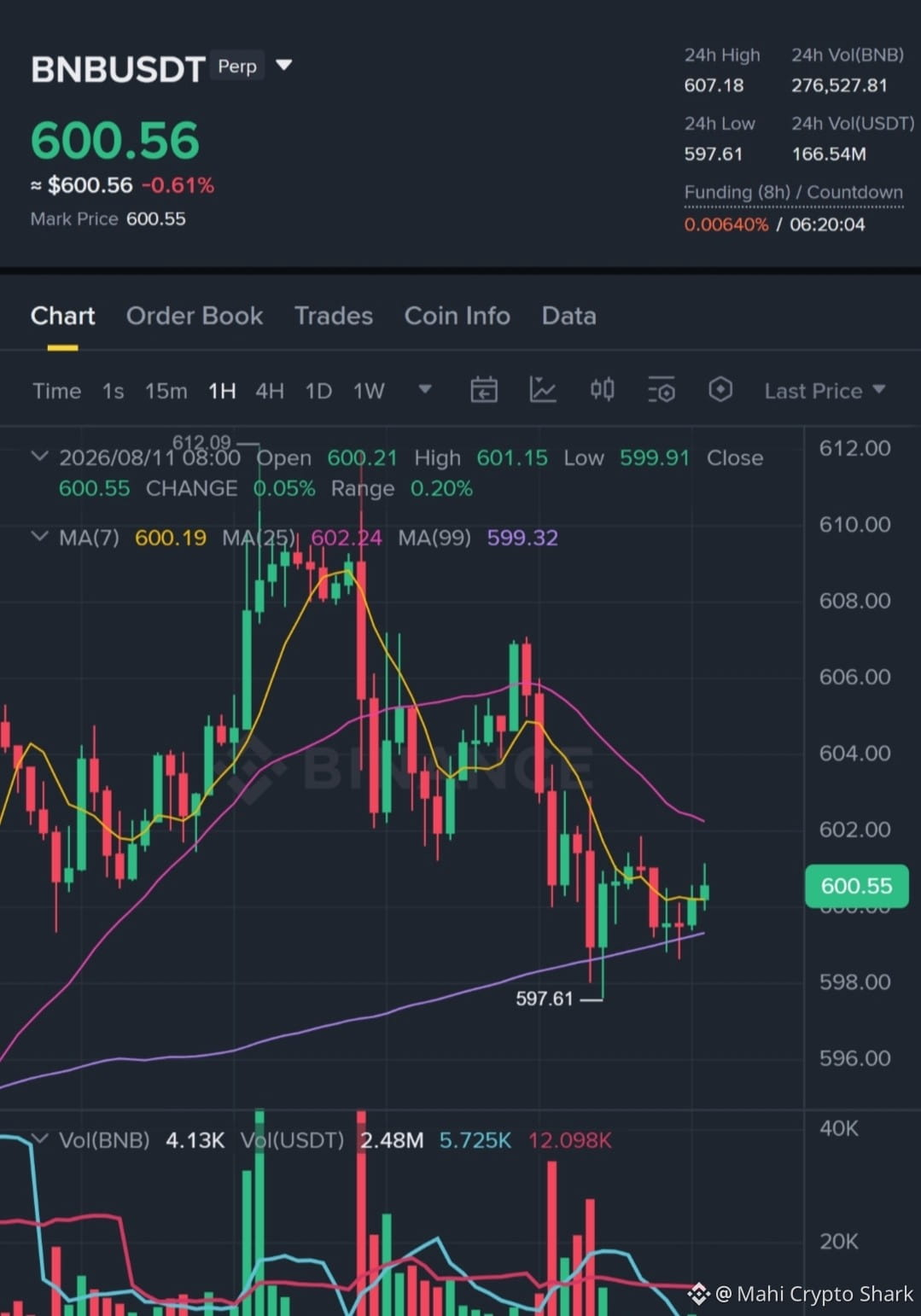Tap the 612.09 high price marker
Image resolution: width=921 pixels, height=1316 pixels.
(201, 442)
